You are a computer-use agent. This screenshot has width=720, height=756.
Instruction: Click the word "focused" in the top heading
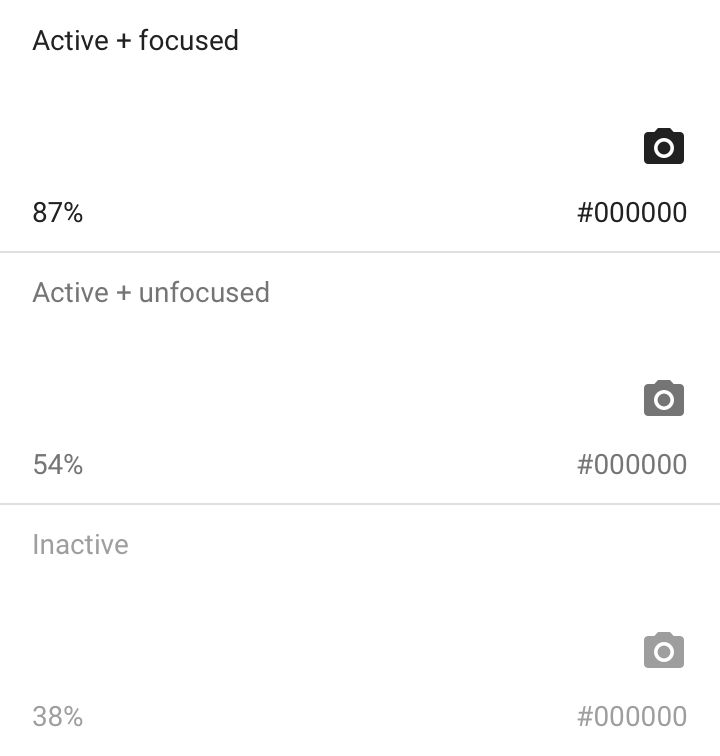[189, 41]
